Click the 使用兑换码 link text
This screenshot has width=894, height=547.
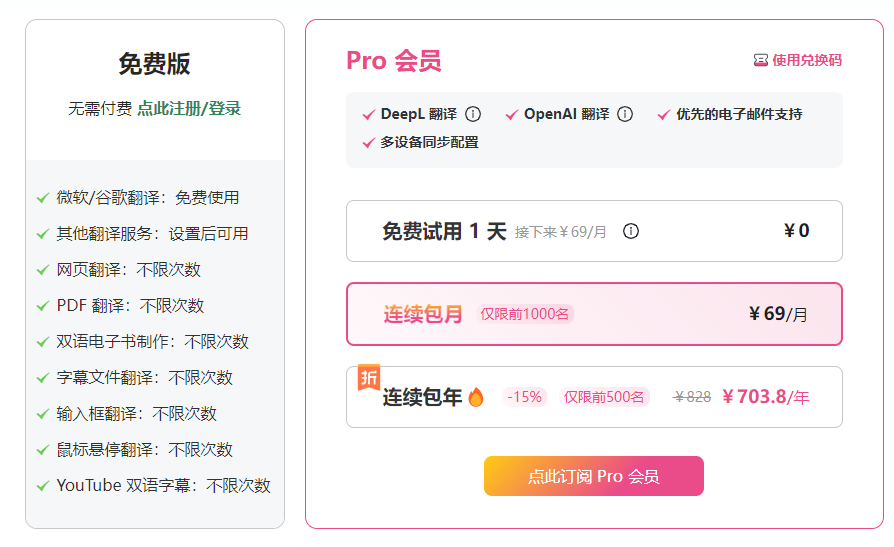tap(807, 60)
